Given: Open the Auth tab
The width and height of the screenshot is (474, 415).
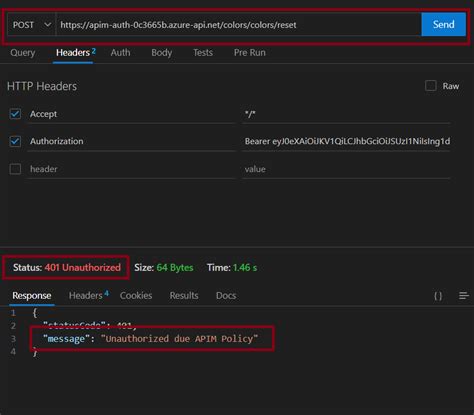Looking at the screenshot, I should 120,53.
